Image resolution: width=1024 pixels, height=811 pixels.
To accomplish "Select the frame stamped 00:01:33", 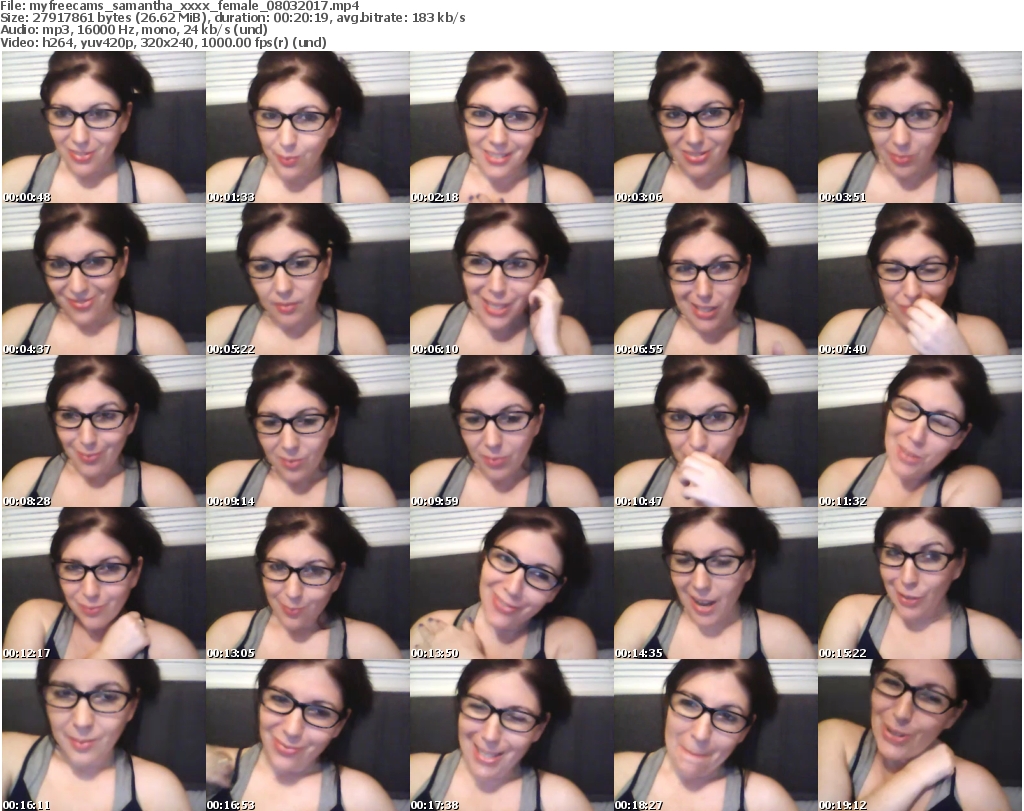I will [x=308, y=127].
